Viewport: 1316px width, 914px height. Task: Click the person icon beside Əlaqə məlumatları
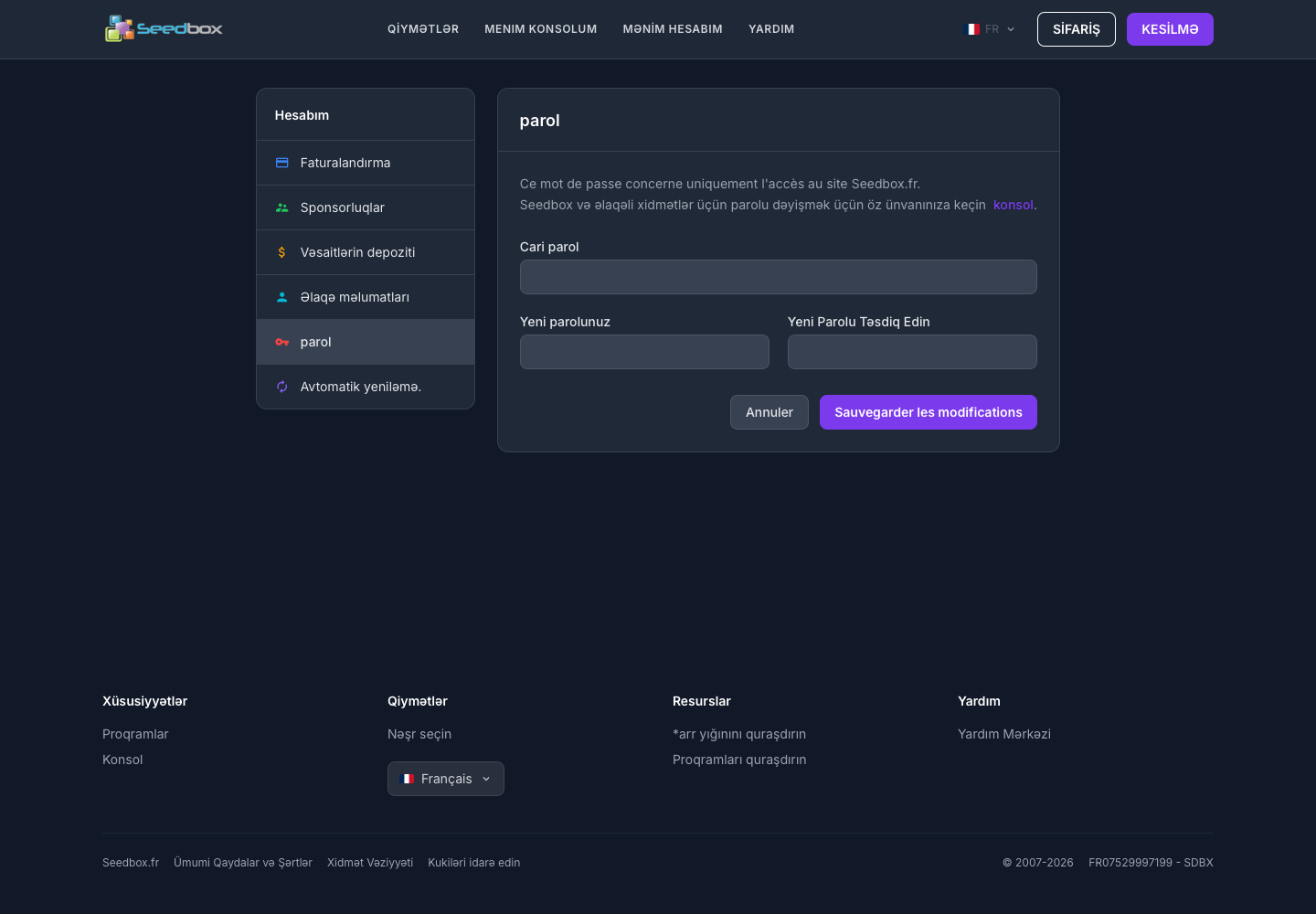coord(281,297)
